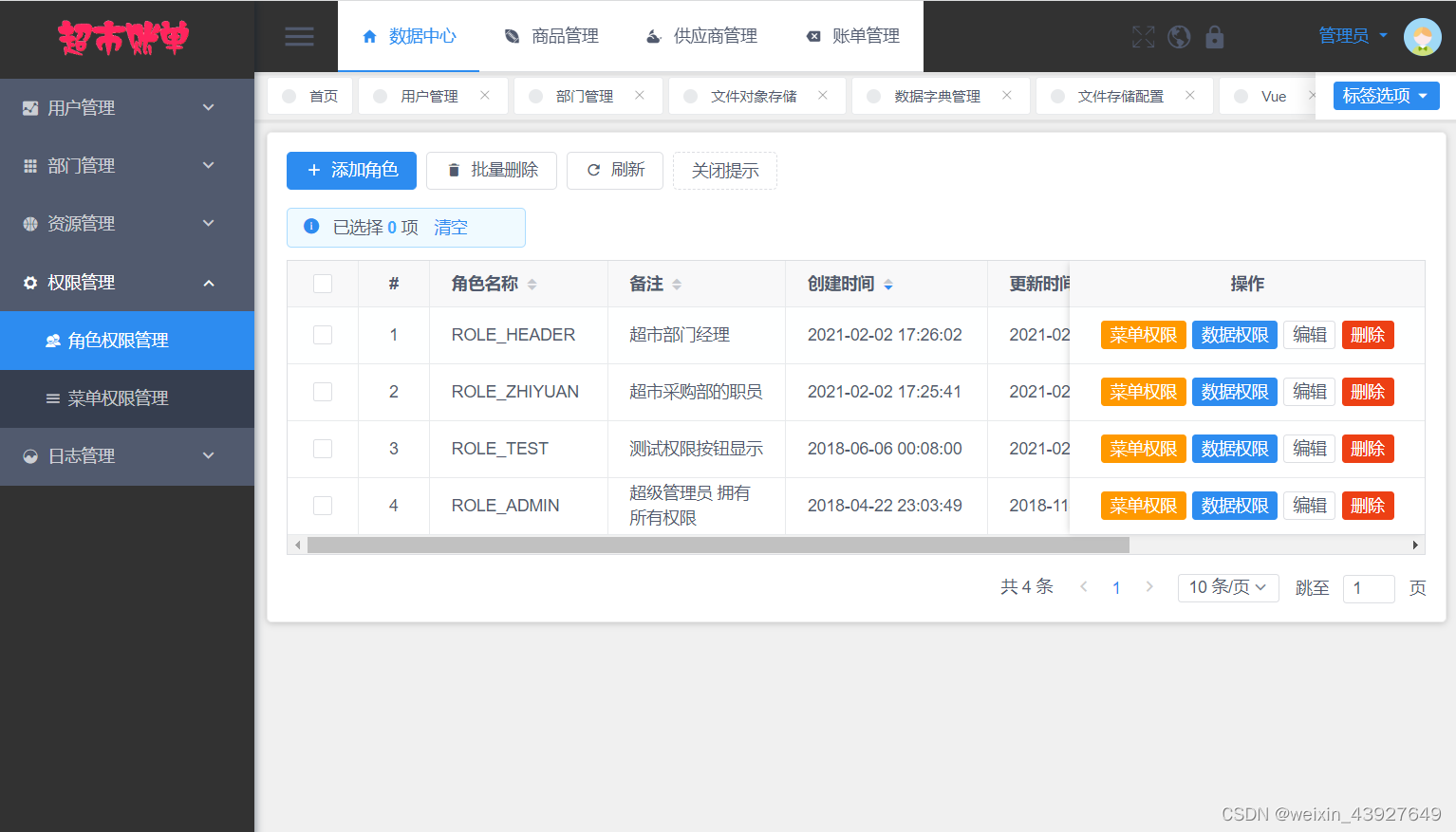Click the lock screen icon
This screenshot has width=1456, height=832.
click(1214, 37)
